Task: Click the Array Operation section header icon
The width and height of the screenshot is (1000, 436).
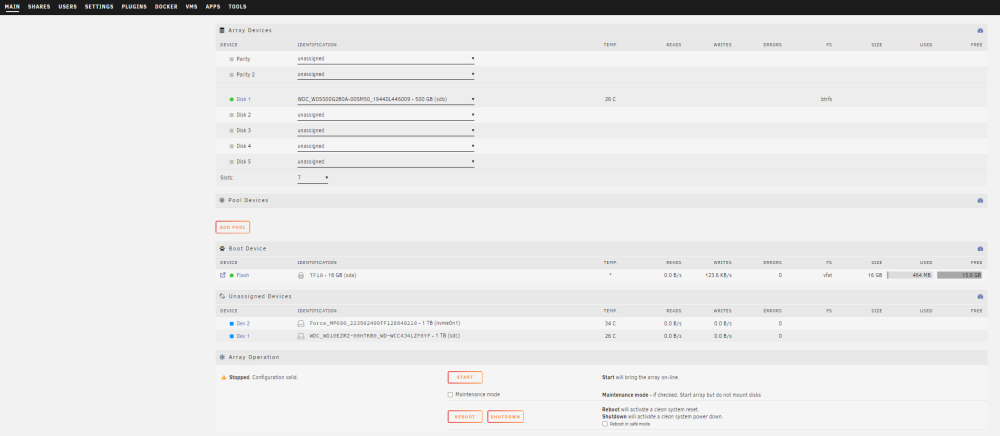Action: click(x=222, y=358)
